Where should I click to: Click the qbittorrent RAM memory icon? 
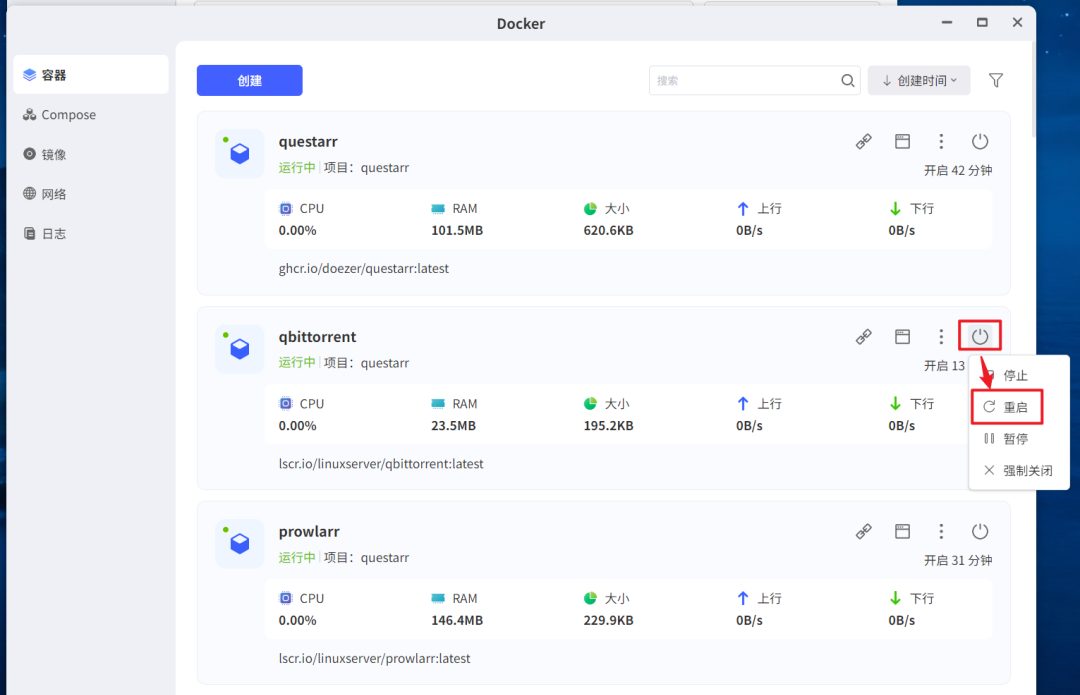click(438, 404)
